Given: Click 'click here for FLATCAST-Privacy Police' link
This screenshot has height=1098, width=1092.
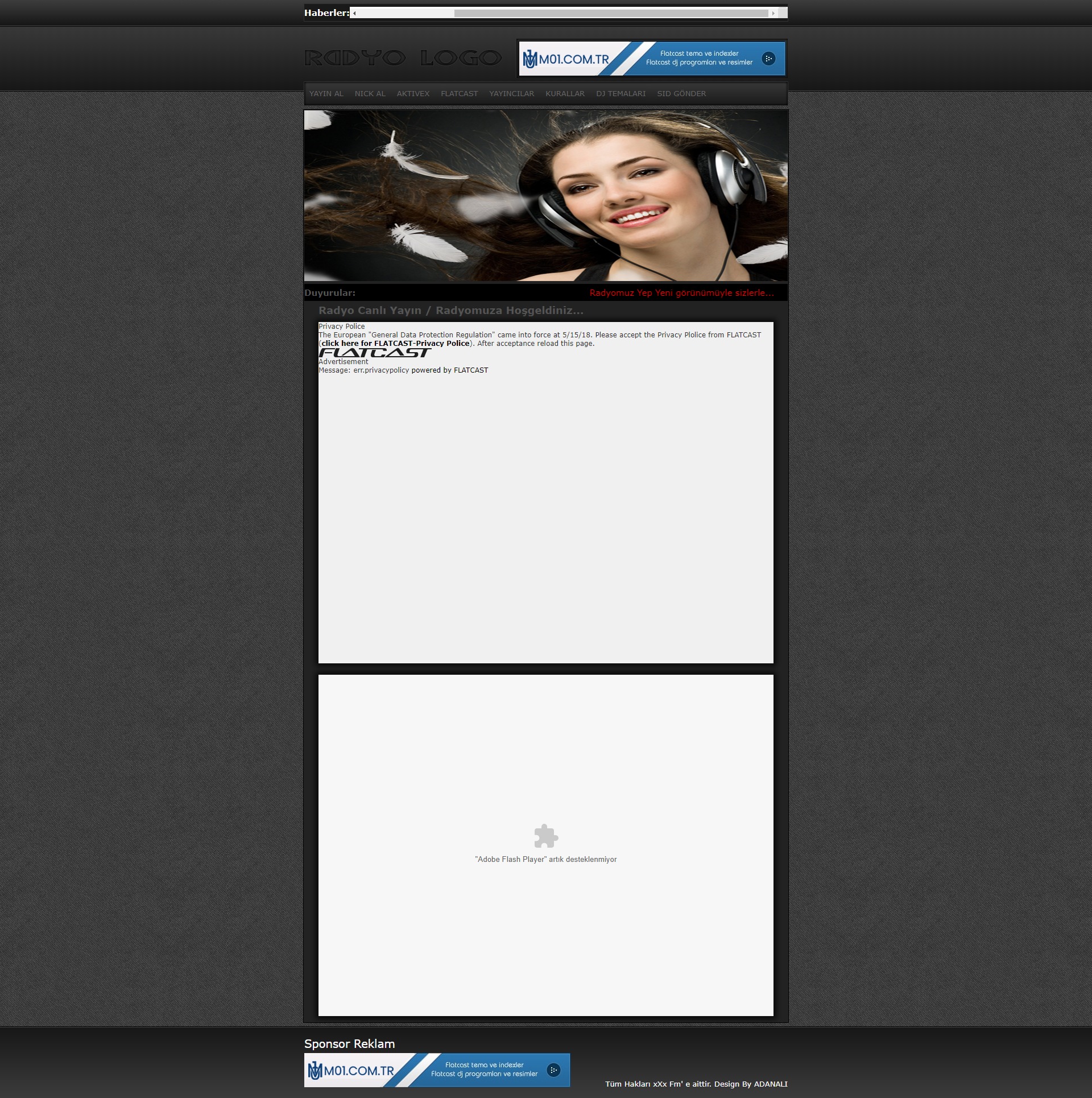Looking at the screenshot, I should coord(395,344).
